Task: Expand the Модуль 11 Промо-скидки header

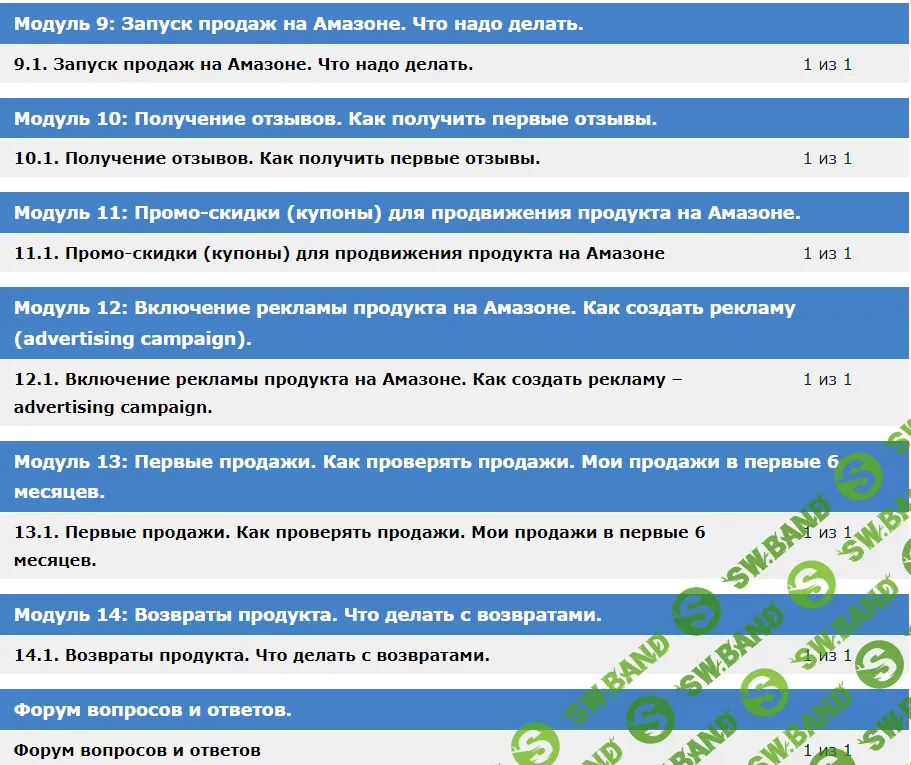Action: (x=454, y=213)
